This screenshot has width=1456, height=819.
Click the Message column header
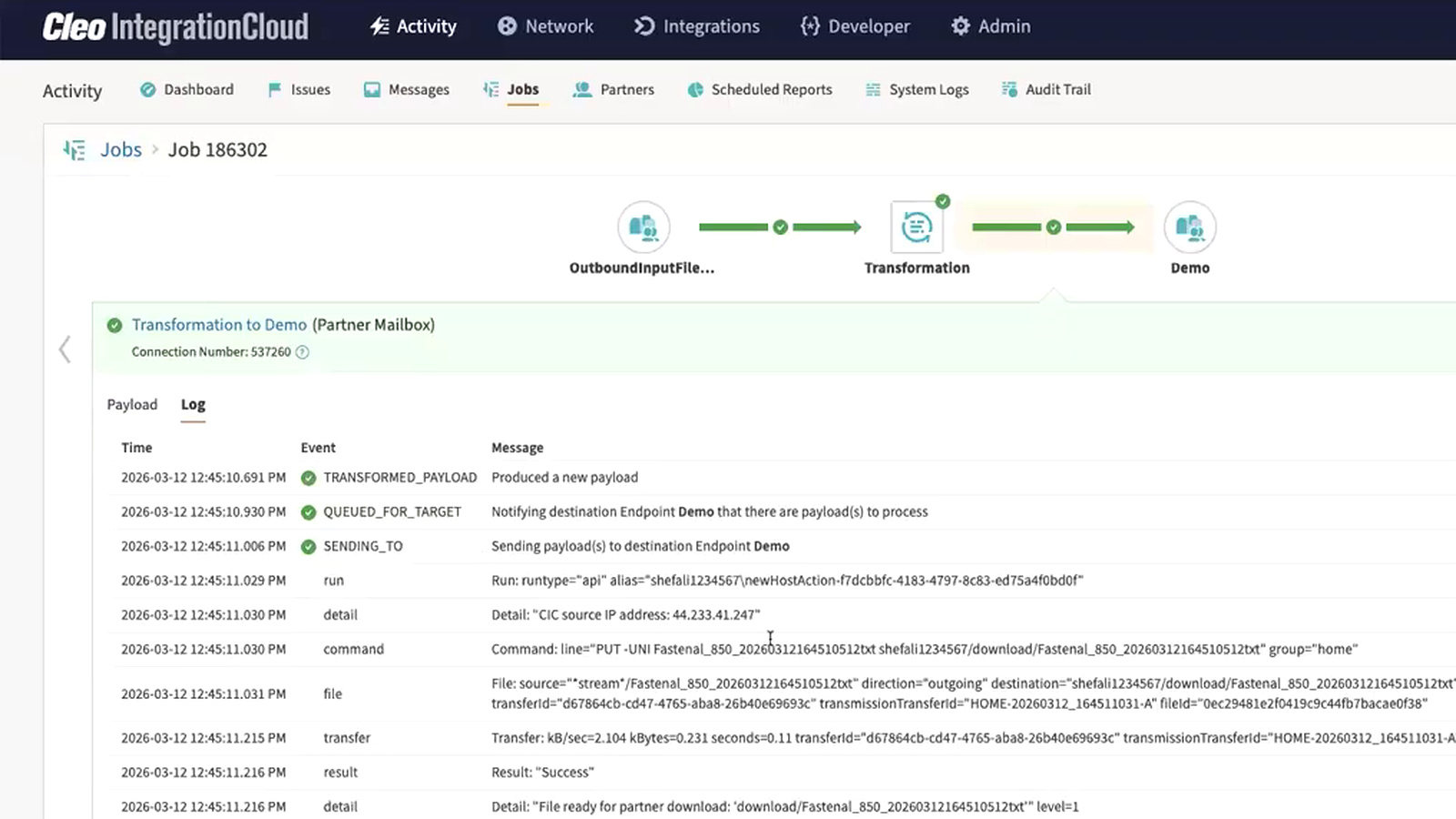[x=517, y=448]
